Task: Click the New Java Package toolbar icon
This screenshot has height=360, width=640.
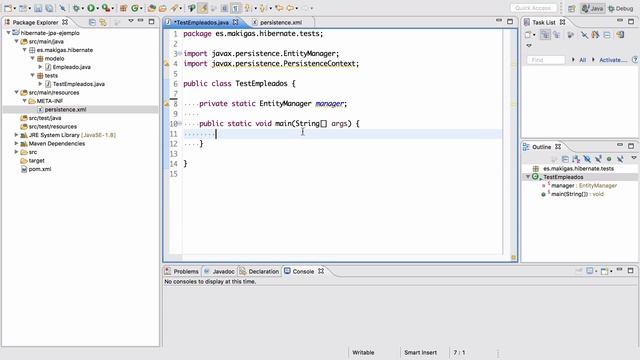Action: (x=123, y=8)
